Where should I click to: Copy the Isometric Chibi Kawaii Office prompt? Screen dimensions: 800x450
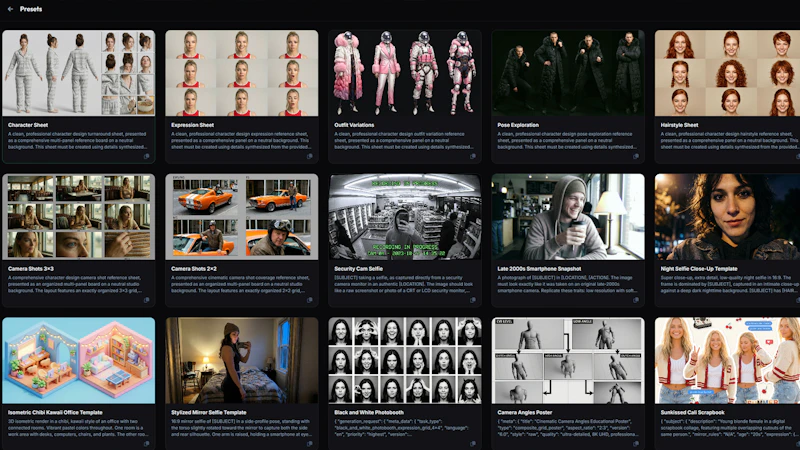pyautogui.click(x=146, y=444)
